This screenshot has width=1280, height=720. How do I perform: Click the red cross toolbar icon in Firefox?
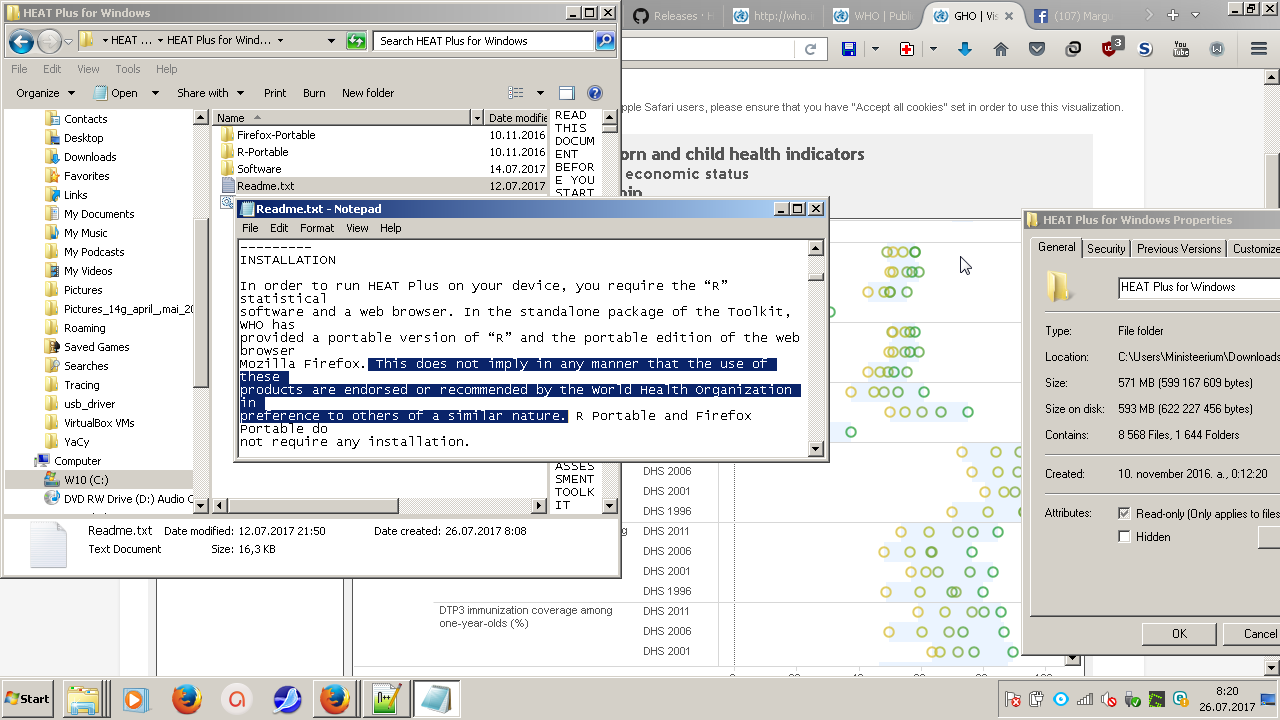coord(907,49)
